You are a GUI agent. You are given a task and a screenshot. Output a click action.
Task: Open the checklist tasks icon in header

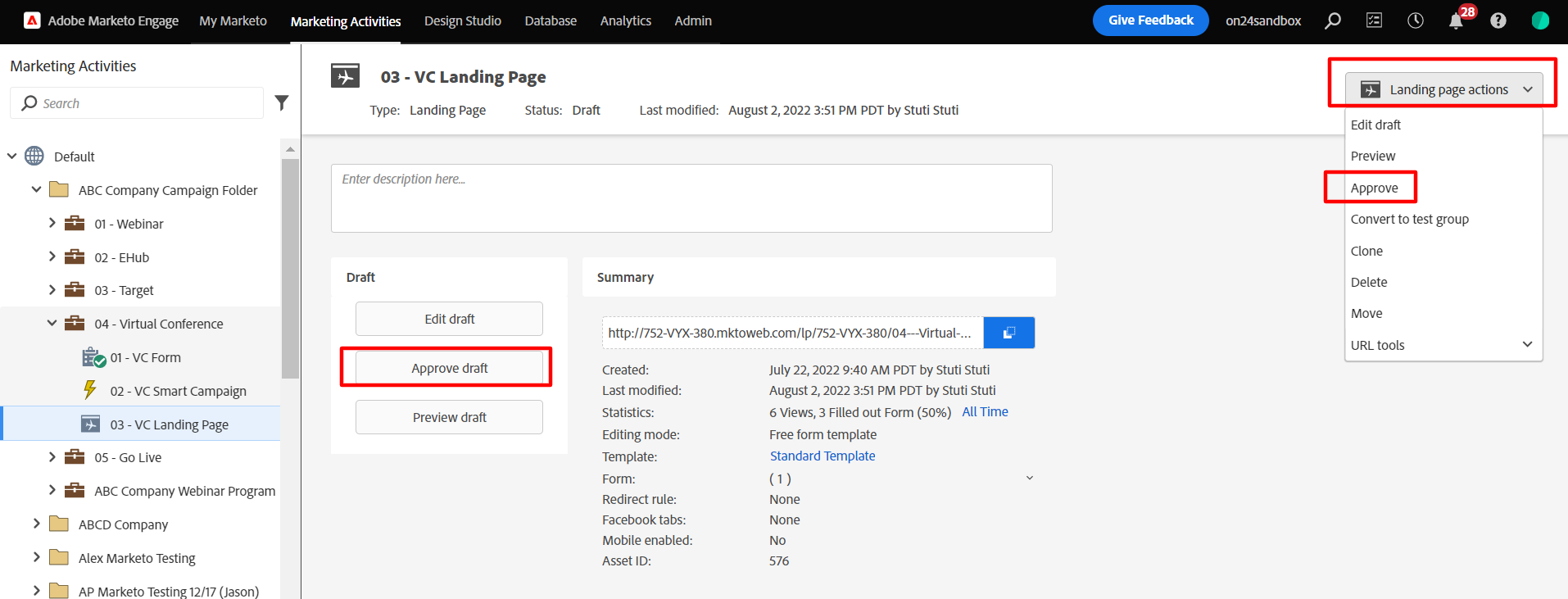pyautogui.click(x=1374, y=20)
